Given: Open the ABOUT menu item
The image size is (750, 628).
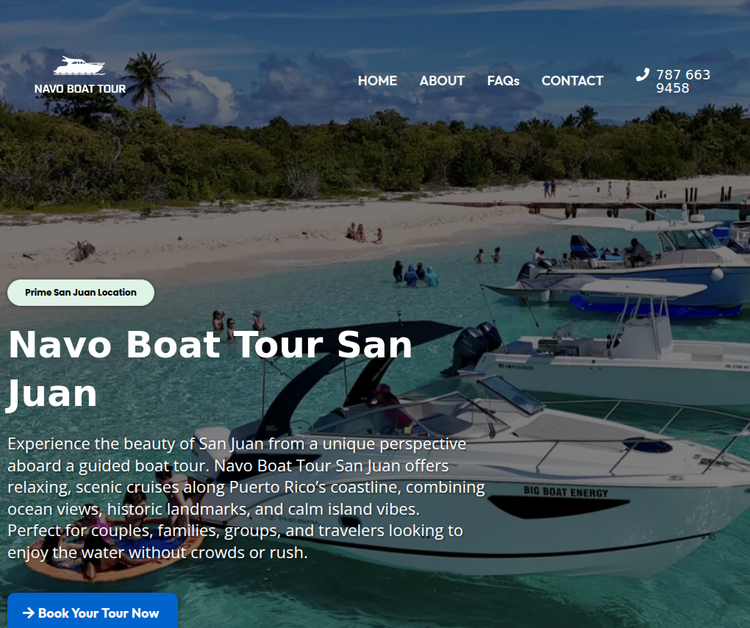Looking at the screenshot, I should [x=442, y=81].
